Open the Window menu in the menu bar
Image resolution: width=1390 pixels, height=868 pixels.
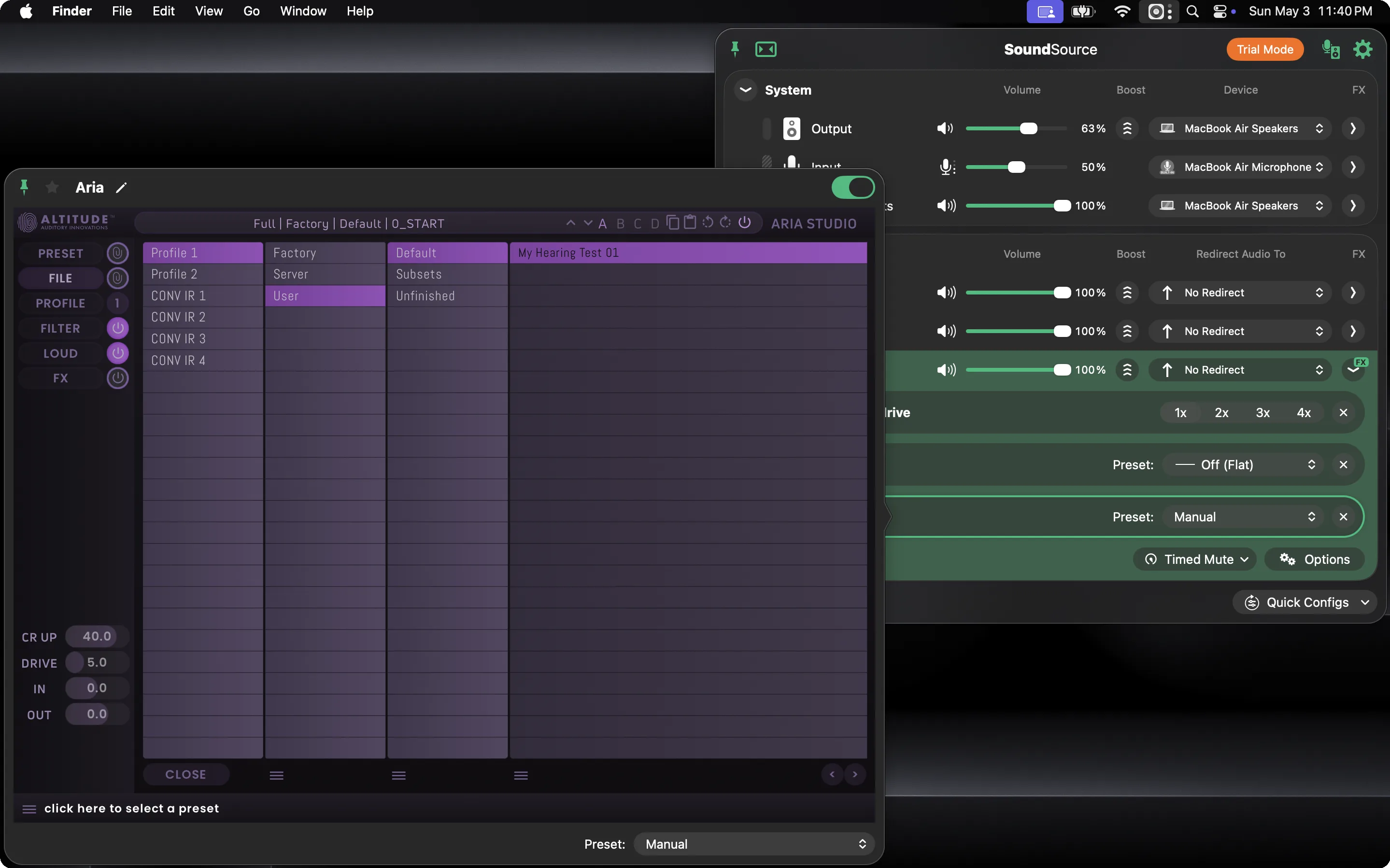point(303,12)
